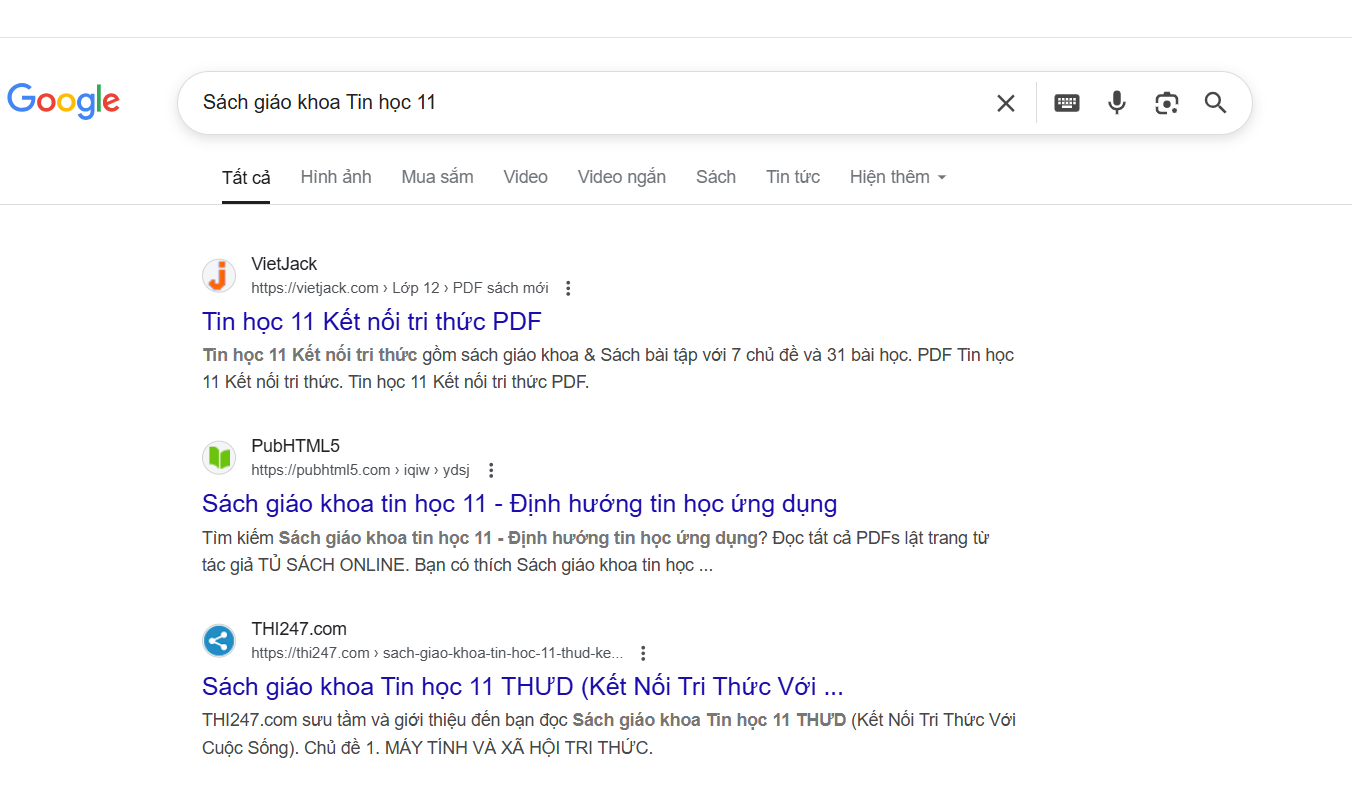Switch to the Mua sắm tab
Viewport: 1352px width, 795px height.
tap(437, 177)
